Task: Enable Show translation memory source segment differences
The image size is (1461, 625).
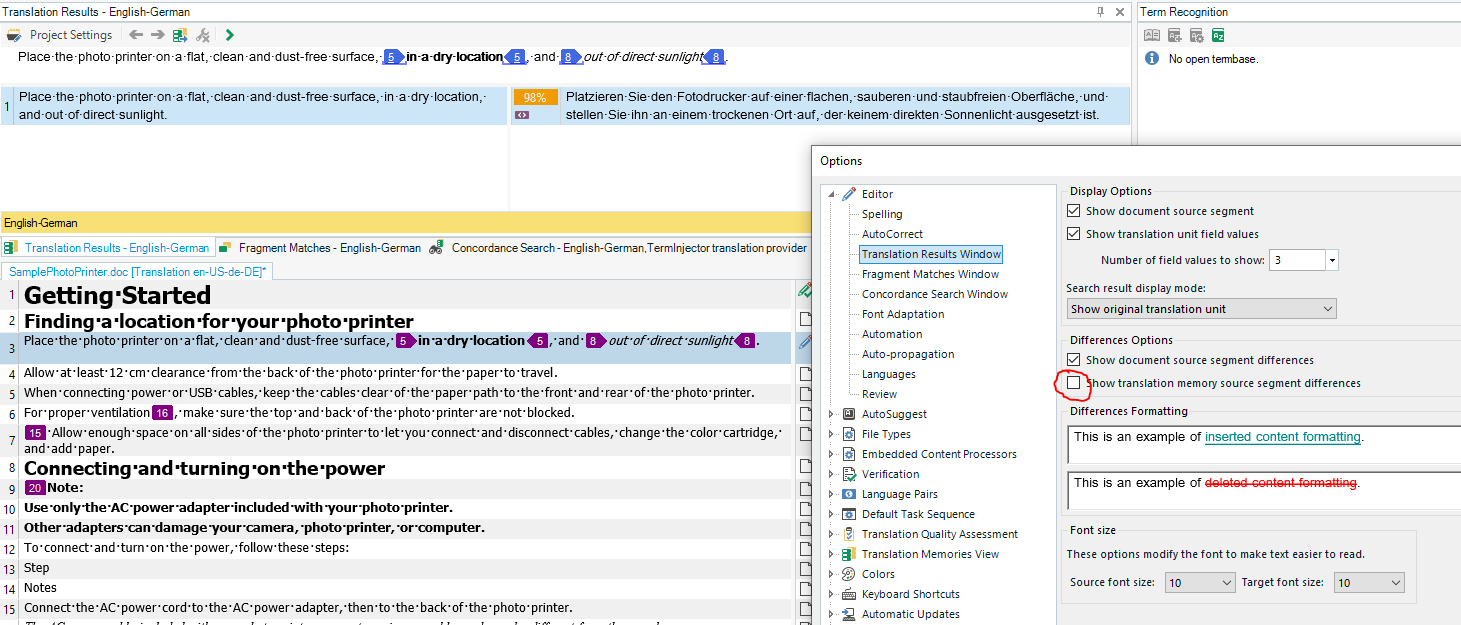Action: (x=1074, y=383)
